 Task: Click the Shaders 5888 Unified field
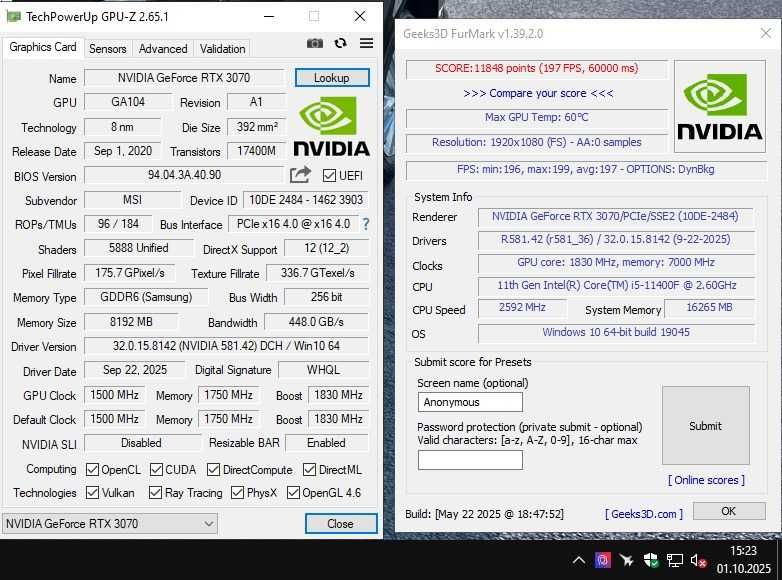point(139,248)
